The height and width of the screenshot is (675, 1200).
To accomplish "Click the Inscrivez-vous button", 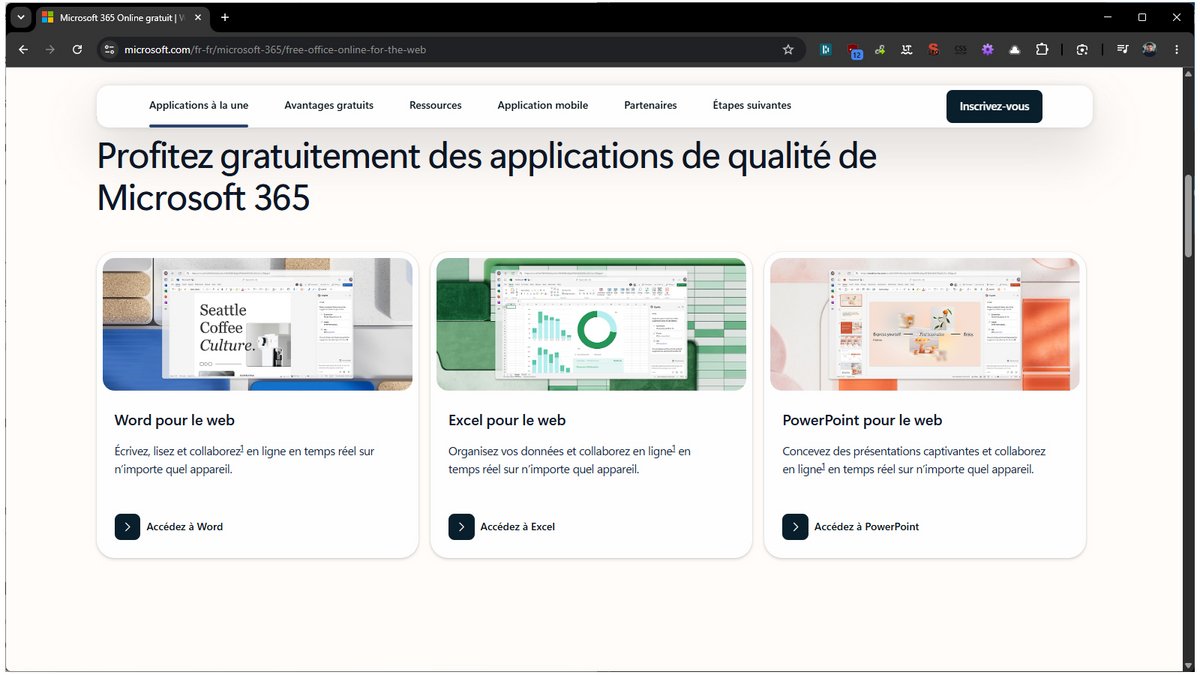I will point(994,106).
